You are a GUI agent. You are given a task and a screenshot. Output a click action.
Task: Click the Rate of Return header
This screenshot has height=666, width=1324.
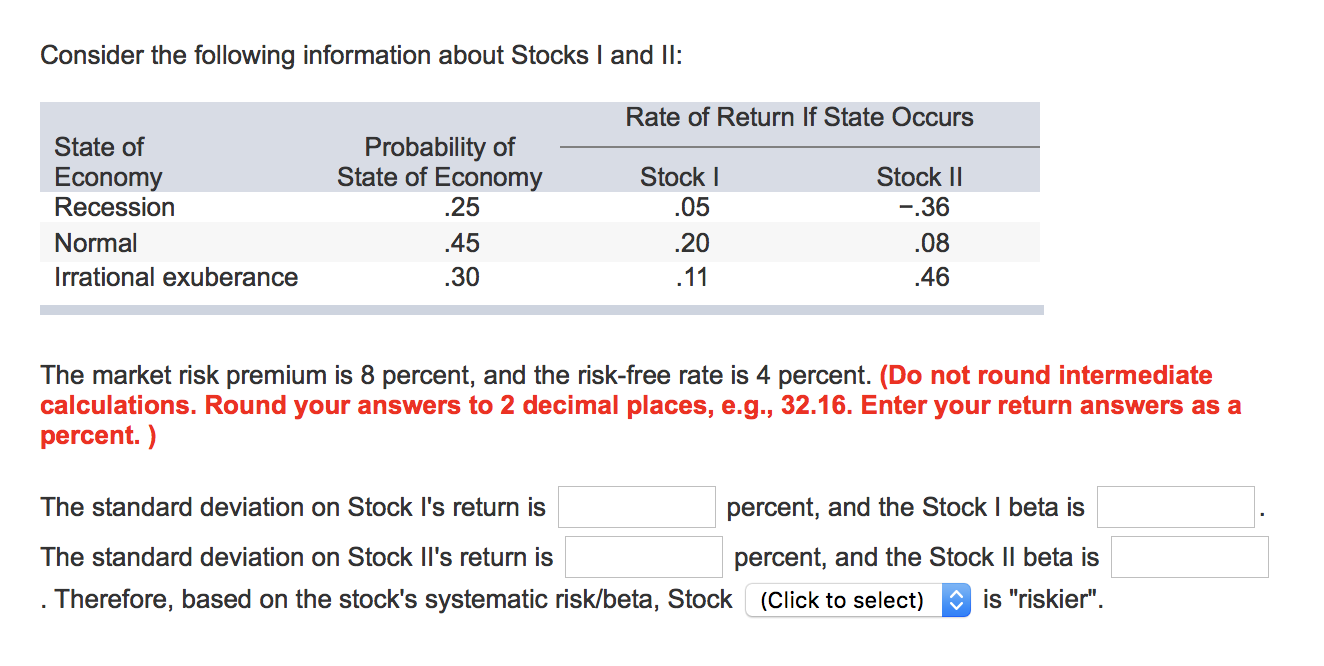click(799, 117)
